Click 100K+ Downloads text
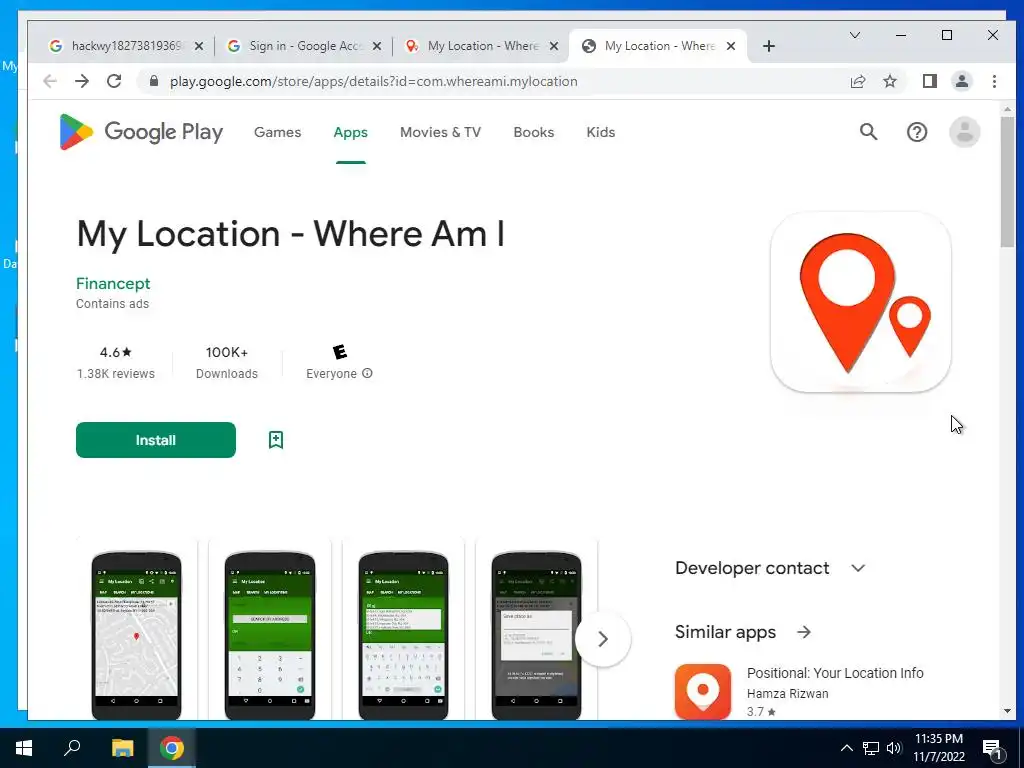 pyautogui.click(x=227, y=362)
